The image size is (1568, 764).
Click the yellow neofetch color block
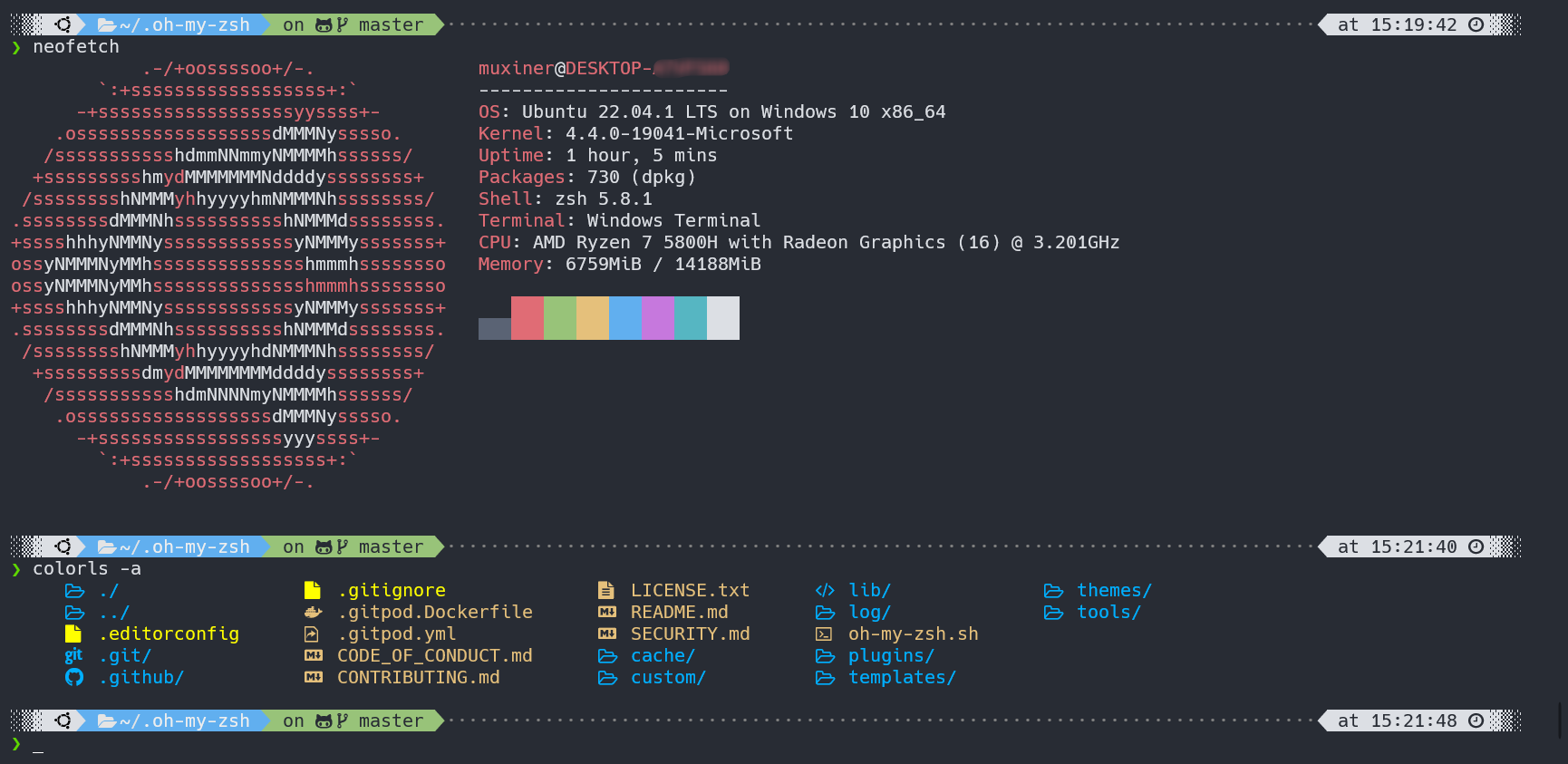pyautogui.click(x=593, y=318)
